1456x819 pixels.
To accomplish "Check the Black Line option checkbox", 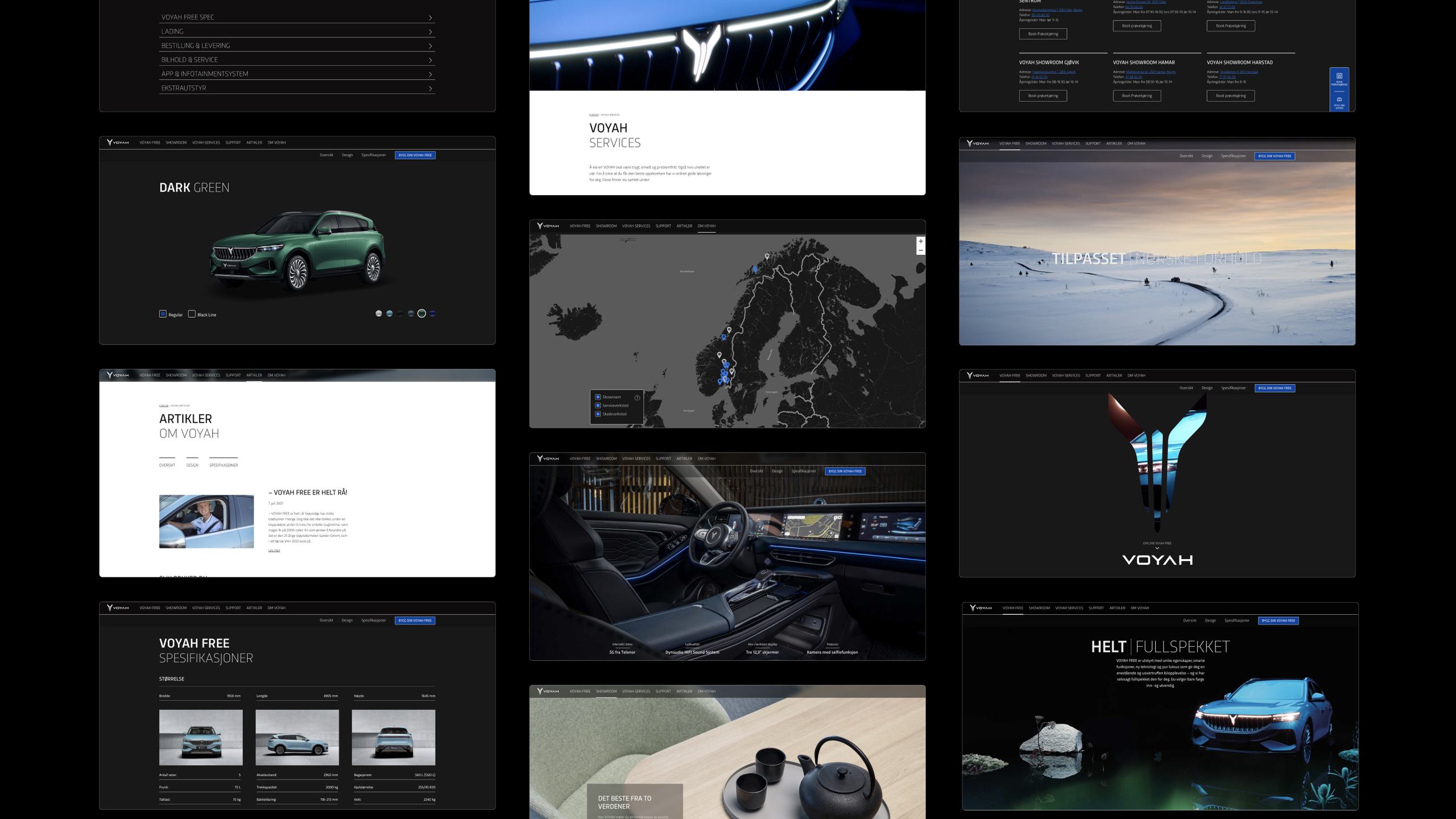I will click(x=192, y=314).
